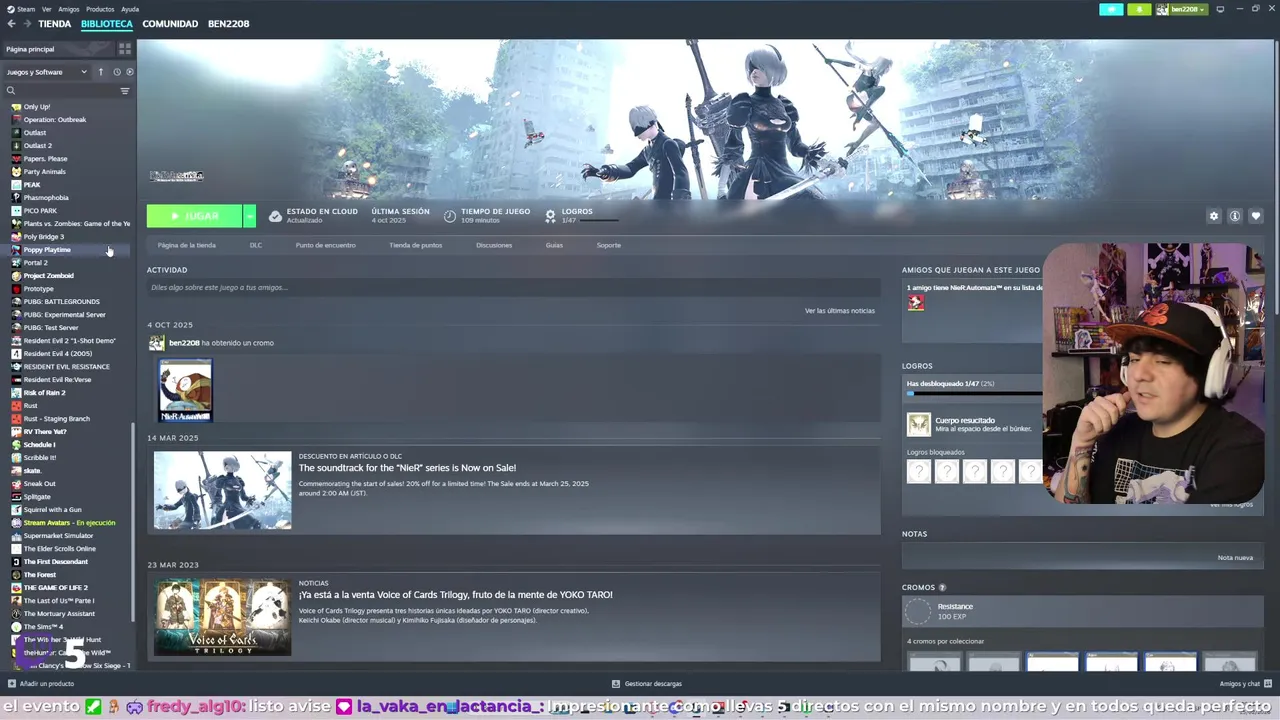Click the sort-ascending arrow icon in sidebar
Viewport: 1280px width, 720px height.
coord(100,72)
